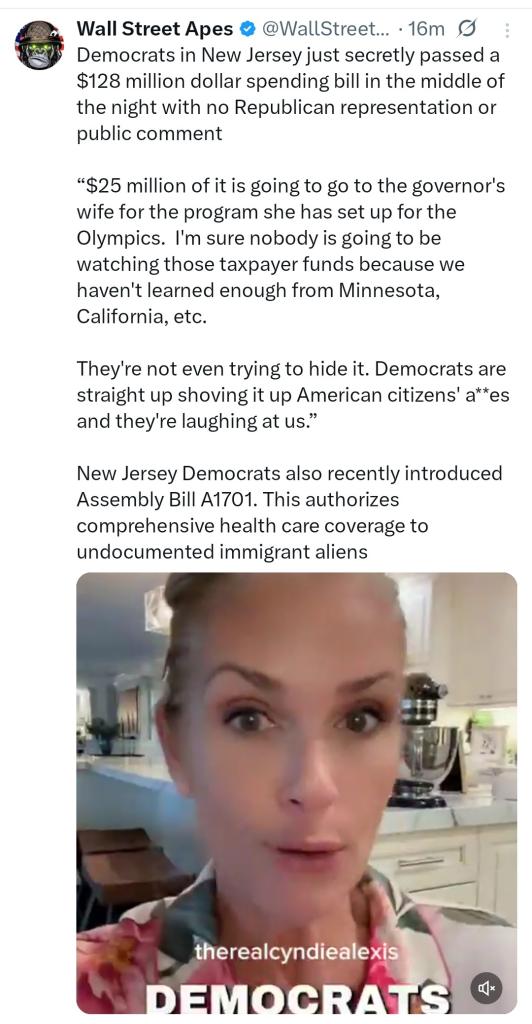The height and width of the screenshot is (1024, 532).
Task: Unmute the video with the speaker icon
Action: click(x=487, y=989)
